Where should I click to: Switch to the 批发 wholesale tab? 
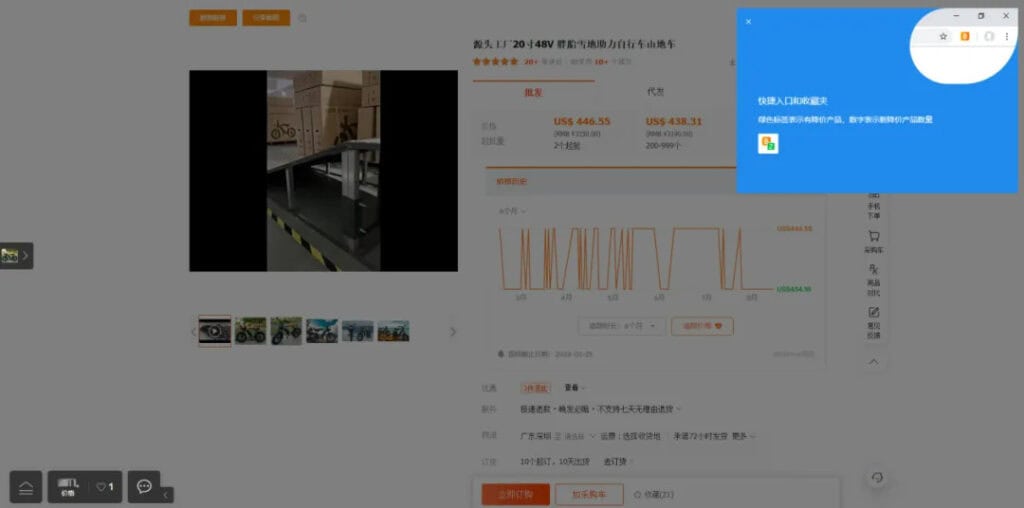click(x=533, y=92)
